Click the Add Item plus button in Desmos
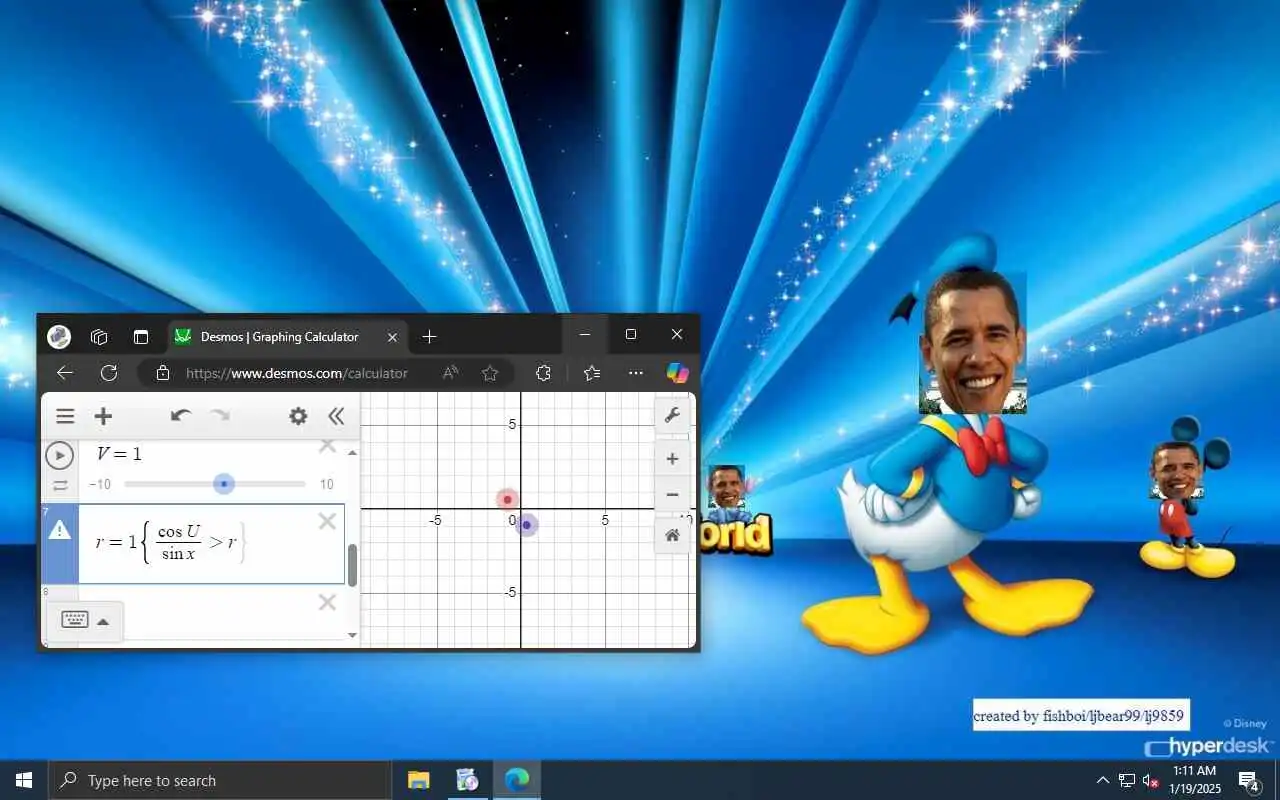This screenshot has width=1280, height=800. coord(103,416)
